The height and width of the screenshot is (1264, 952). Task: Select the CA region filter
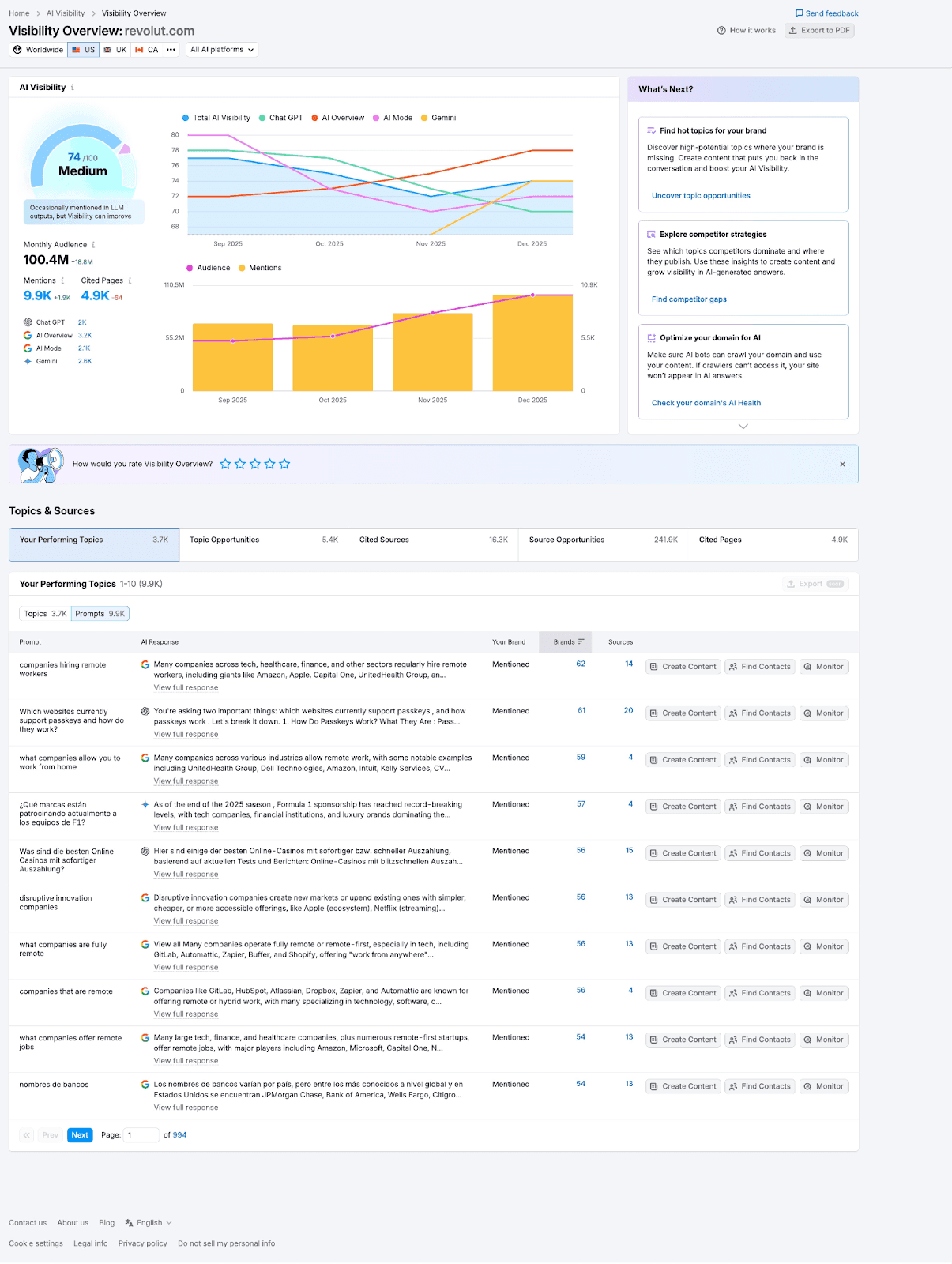[146, 50]
